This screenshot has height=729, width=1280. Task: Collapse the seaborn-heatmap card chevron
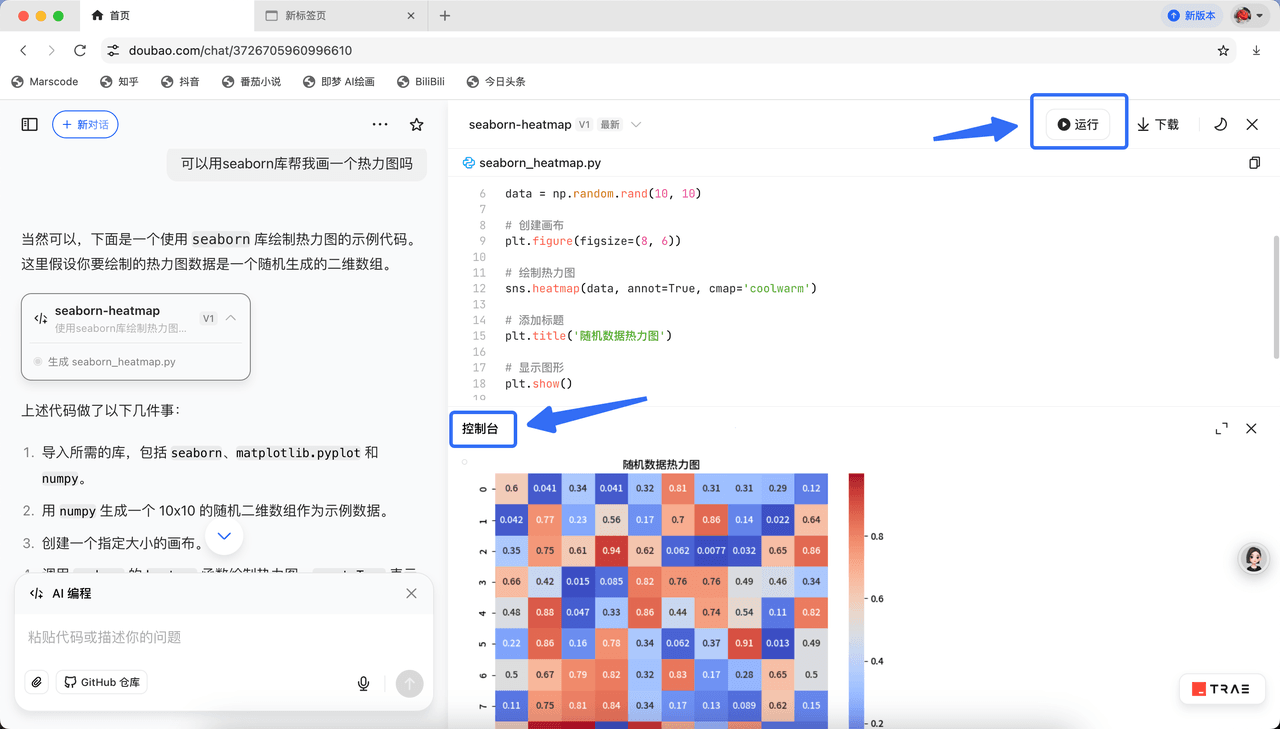pyautogui.click(x=231, y=318)
